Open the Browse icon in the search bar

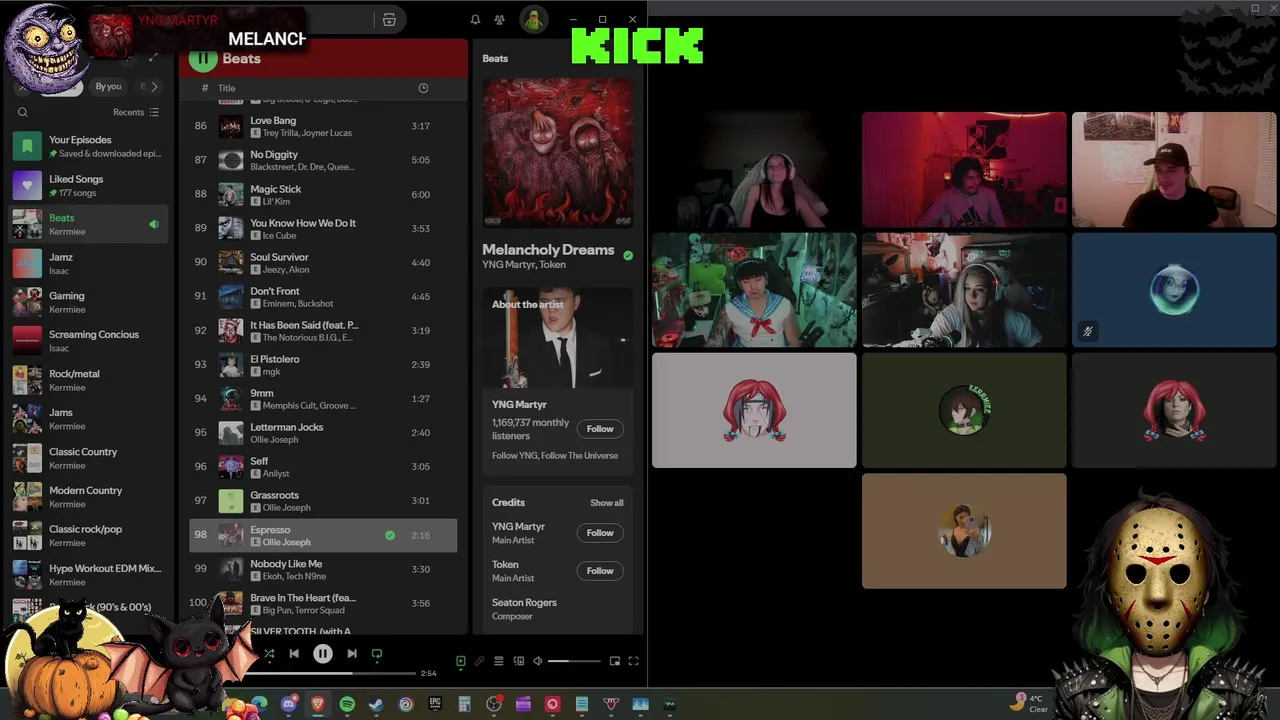[x=389, y=20]
